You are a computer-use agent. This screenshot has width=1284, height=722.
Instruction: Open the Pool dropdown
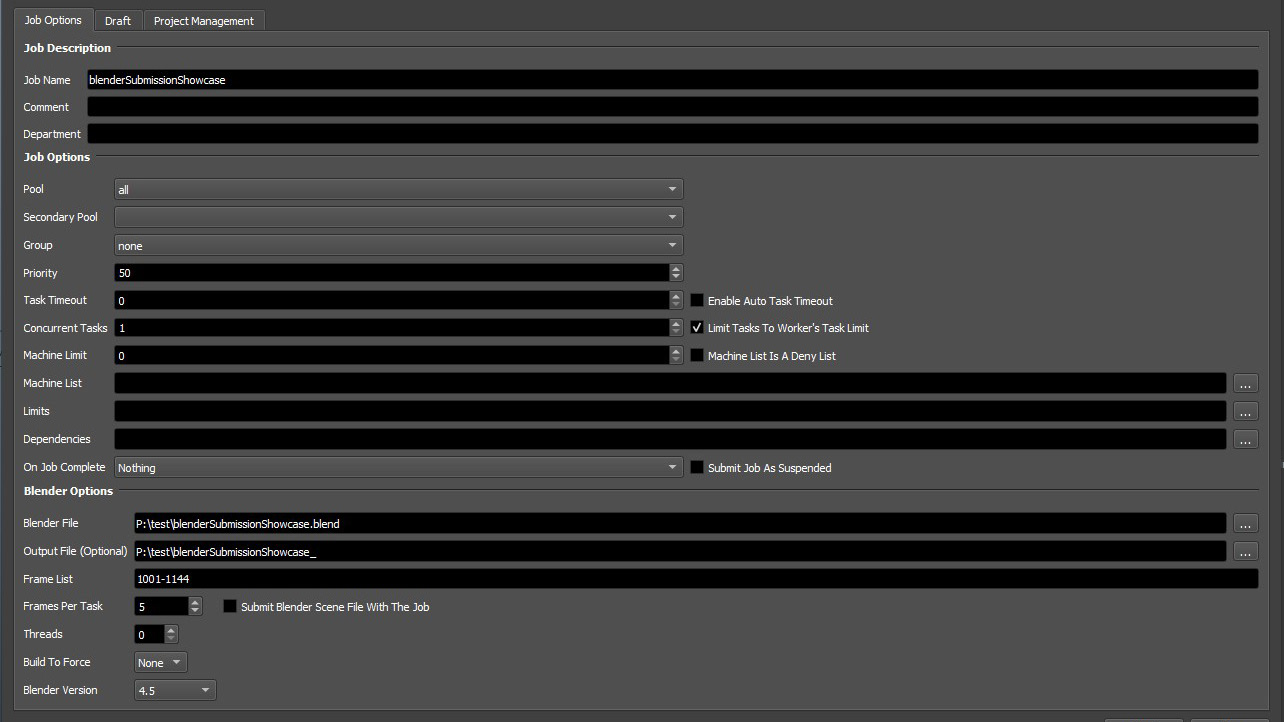[399, 189]
